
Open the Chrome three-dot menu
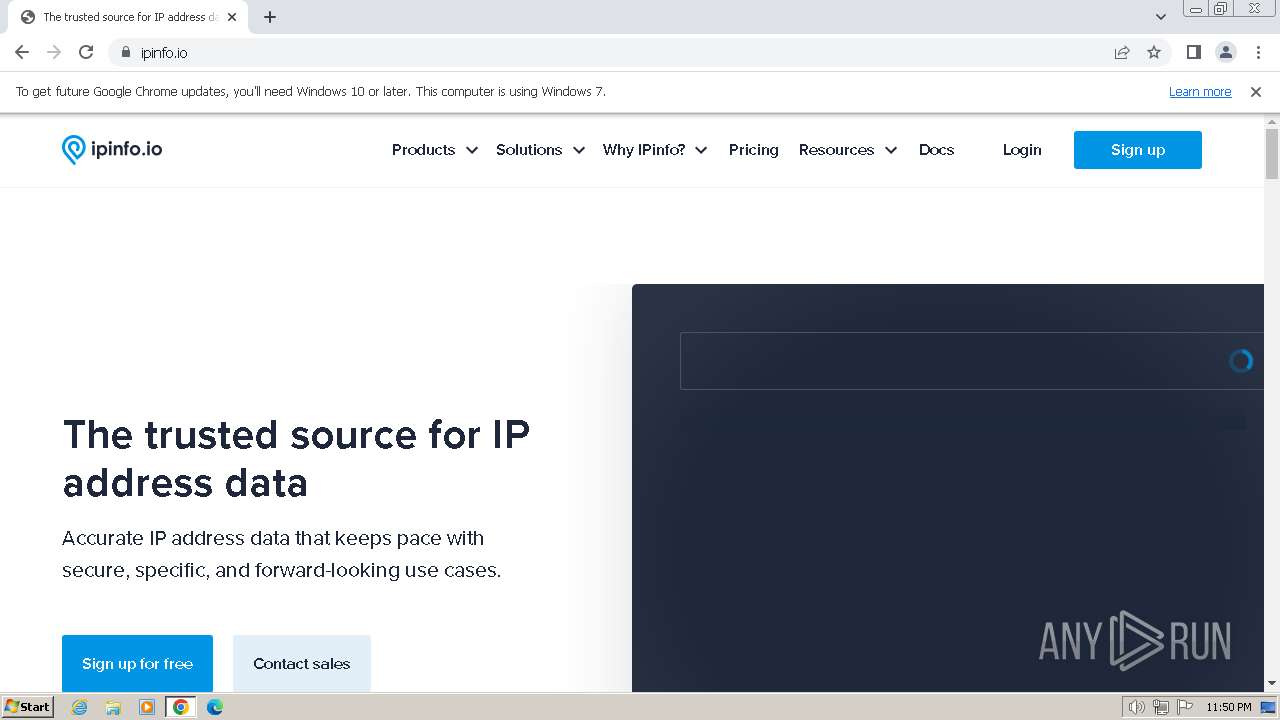(x=1257, y=53)
